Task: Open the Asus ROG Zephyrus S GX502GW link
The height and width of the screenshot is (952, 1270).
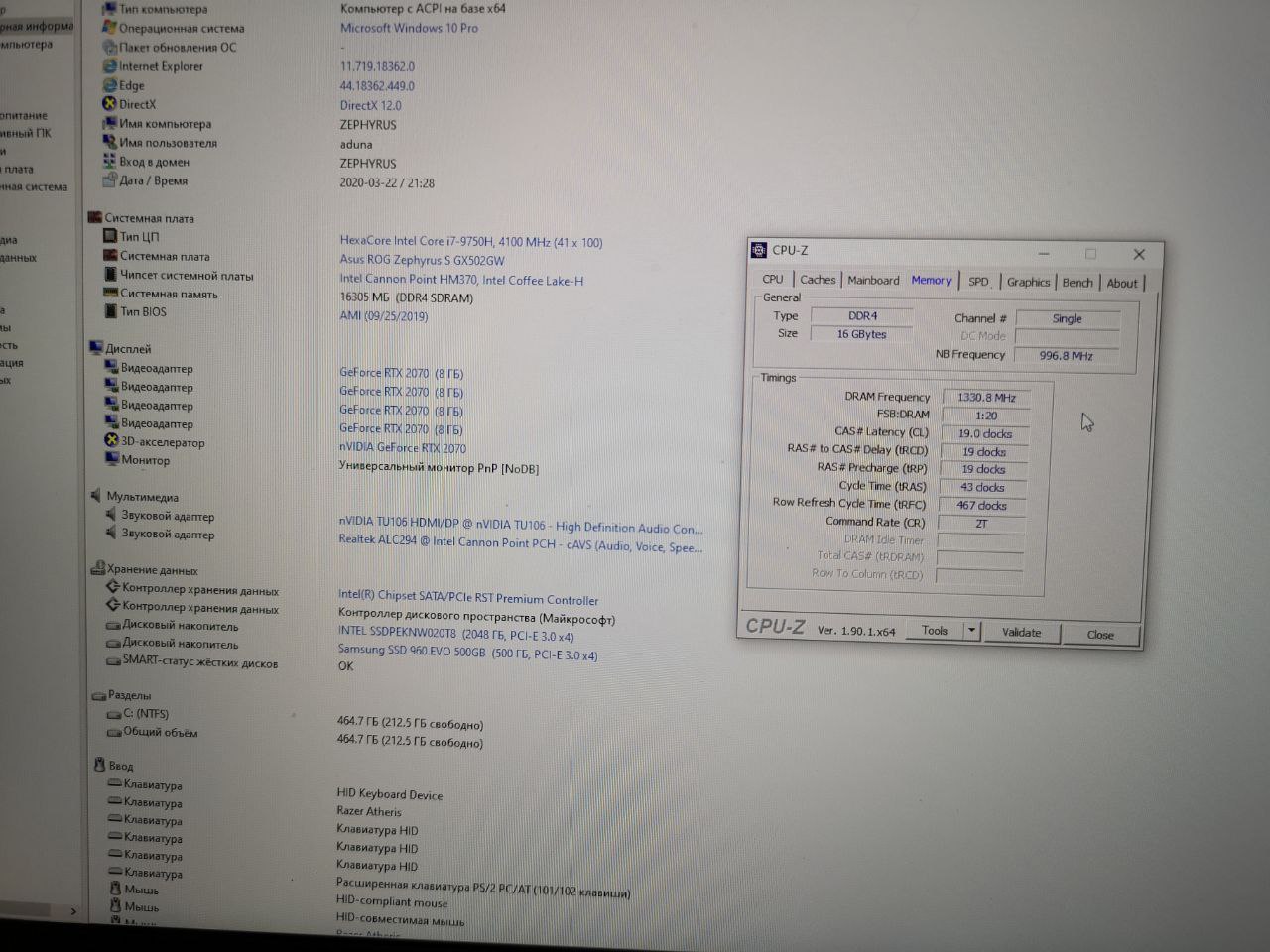Action: pyautogui.click(x=422, y=260)
